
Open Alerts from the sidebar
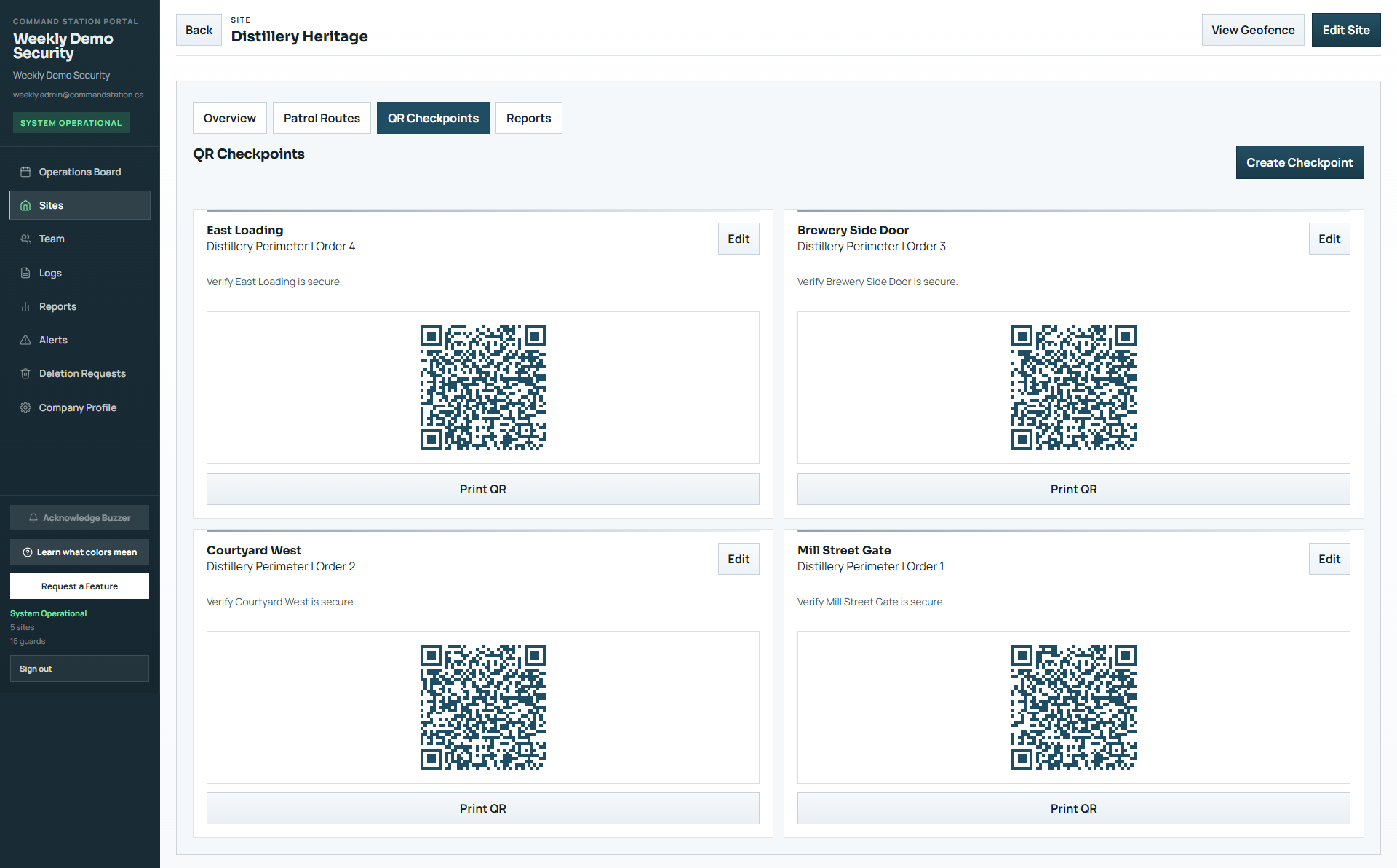[80, 340]
